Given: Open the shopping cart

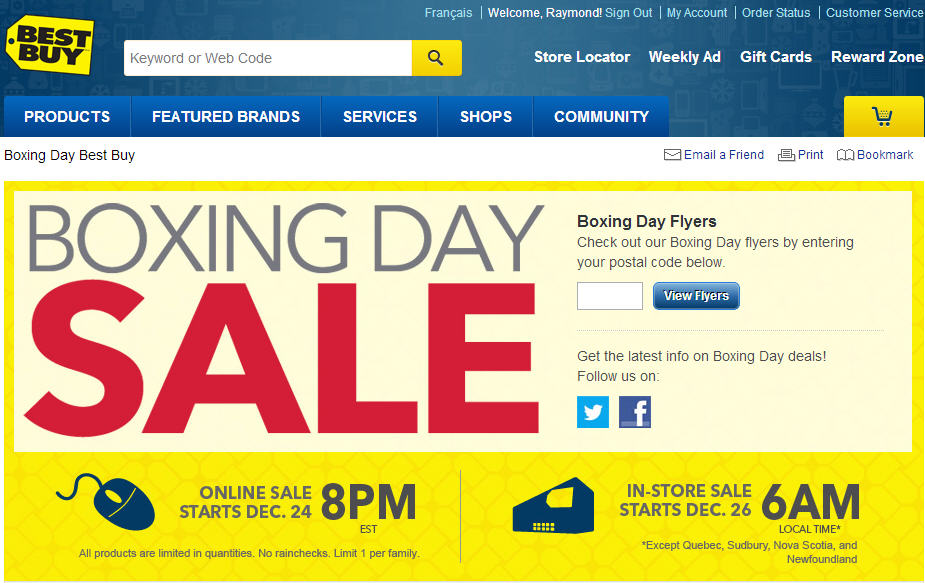Looking at the screenshot, I should tap(883, 116).
